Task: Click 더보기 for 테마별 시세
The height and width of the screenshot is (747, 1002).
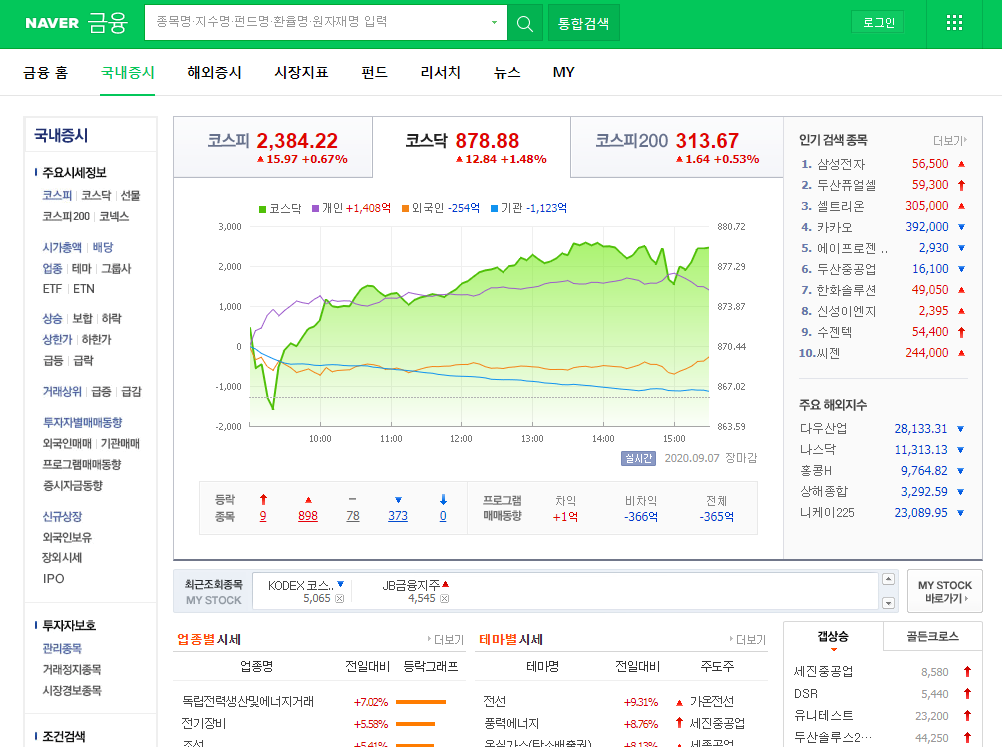Action: point(748,640)
